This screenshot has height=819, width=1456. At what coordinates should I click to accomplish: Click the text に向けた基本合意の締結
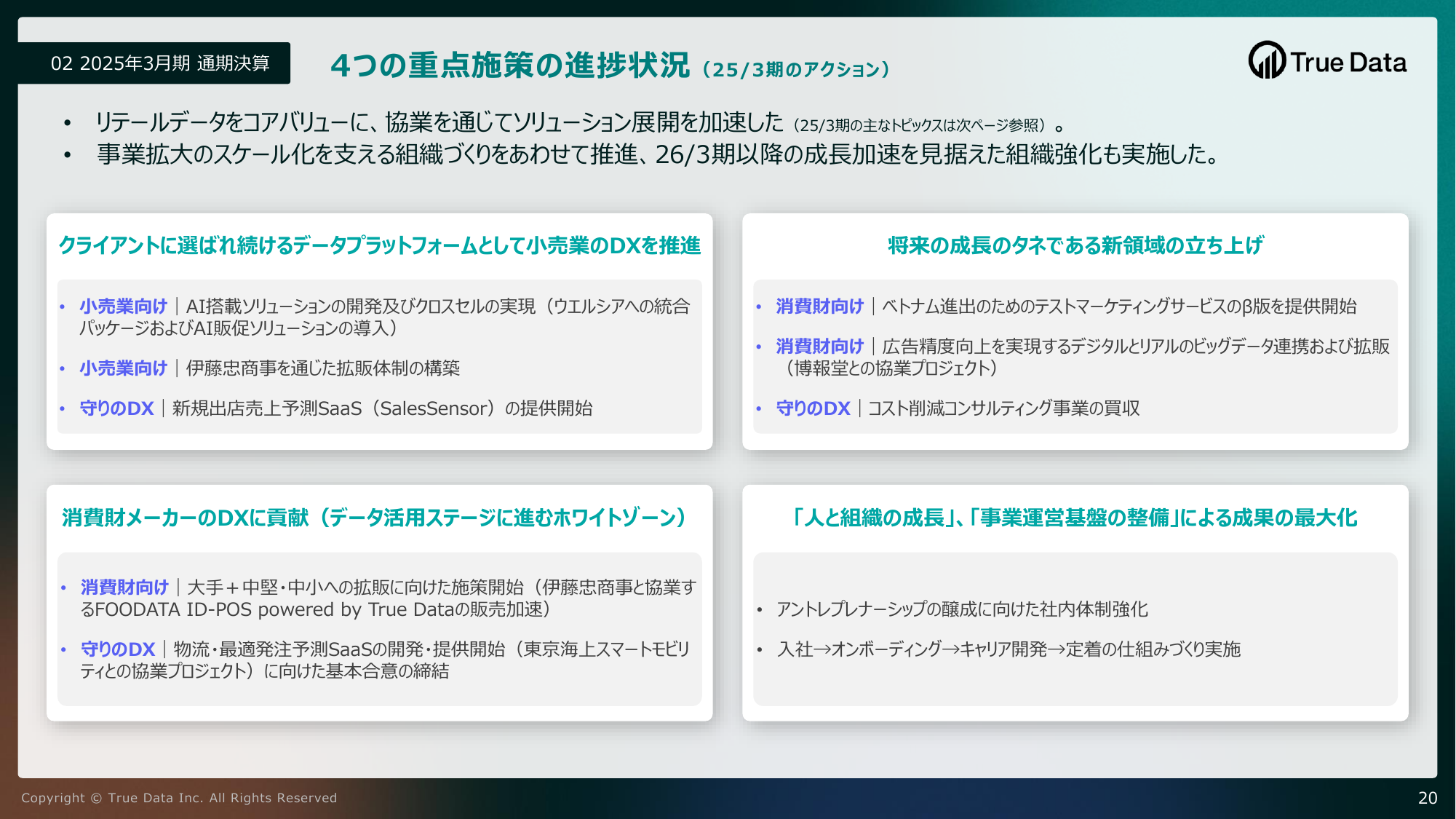pyautogui.click(x=357, y=671)
